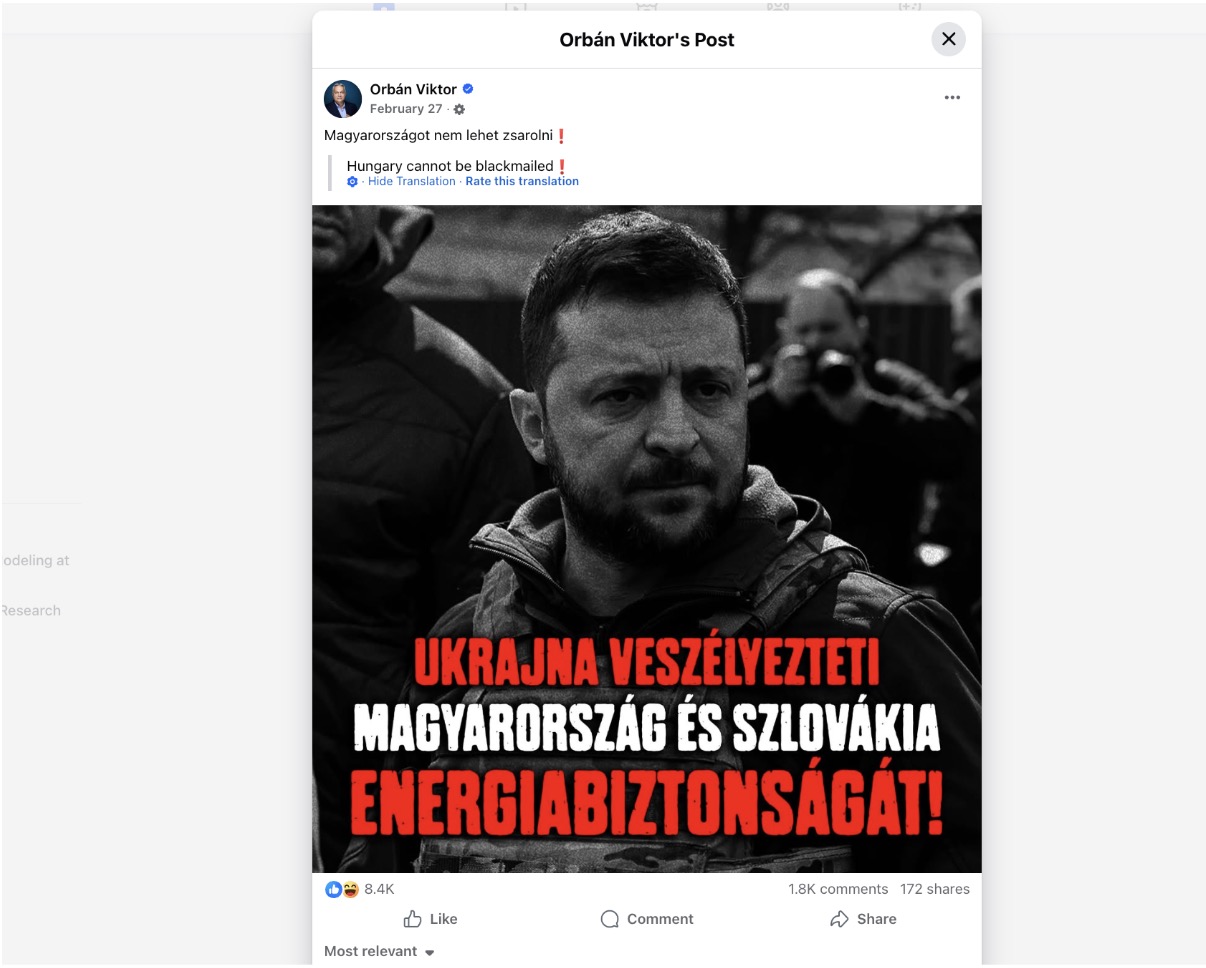Image resolution: width=1206 pixels, height=968 pixels.
Task: Open the 1.8K comments list
Action: click(x=838, y=889)
